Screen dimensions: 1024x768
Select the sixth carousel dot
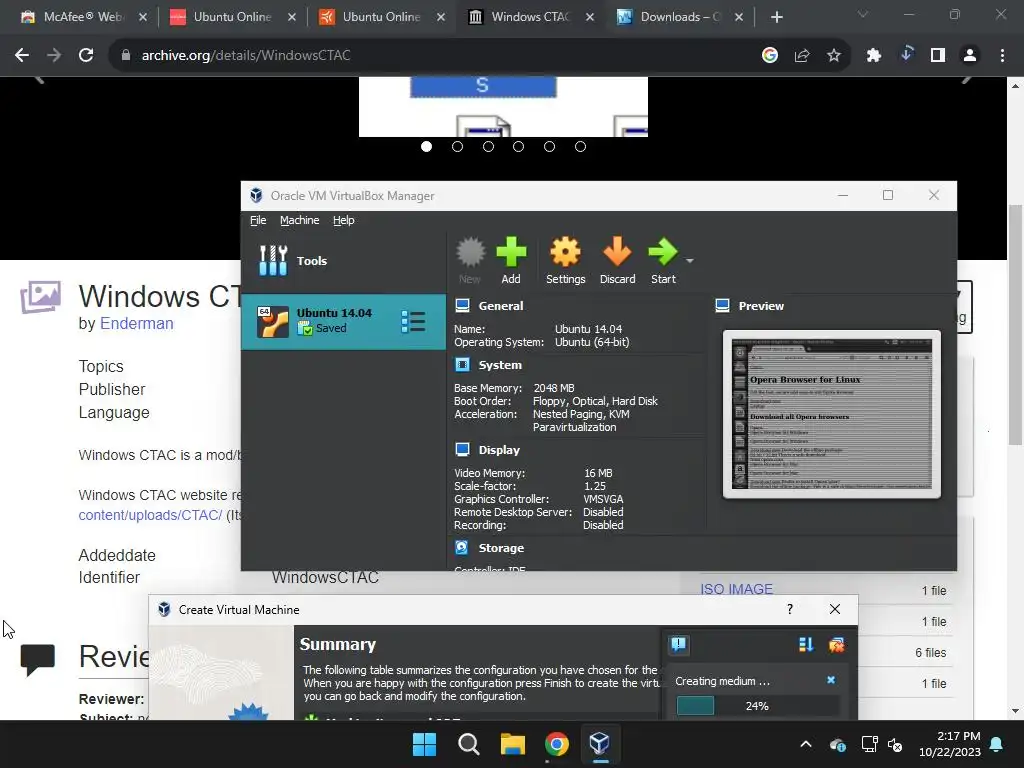[580, 146]
